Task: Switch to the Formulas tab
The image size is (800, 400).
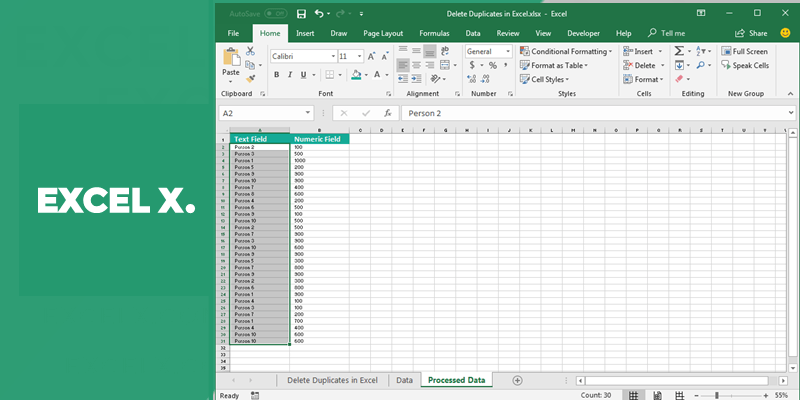Action: point(434,33)
